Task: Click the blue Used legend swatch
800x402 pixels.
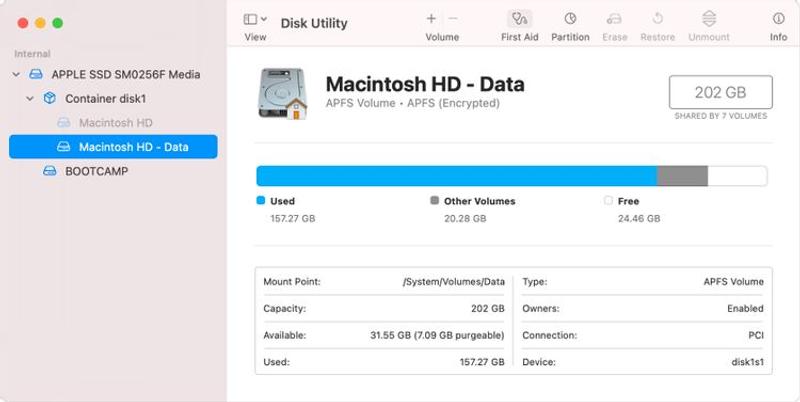Action: click(x=261, y=200)
